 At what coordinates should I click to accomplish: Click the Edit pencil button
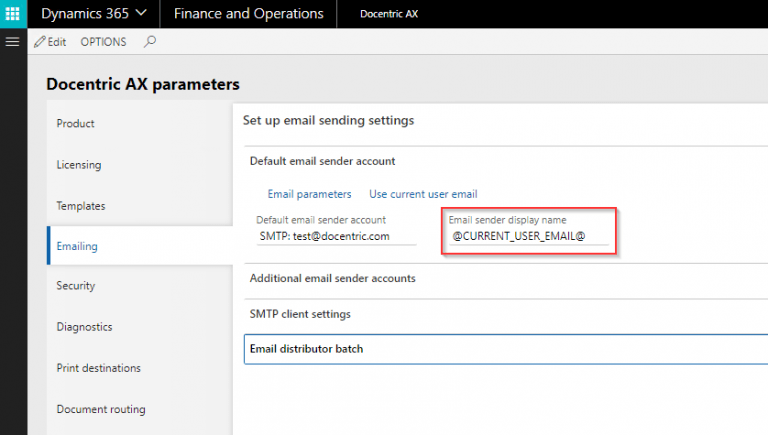(x=50, y=42)
